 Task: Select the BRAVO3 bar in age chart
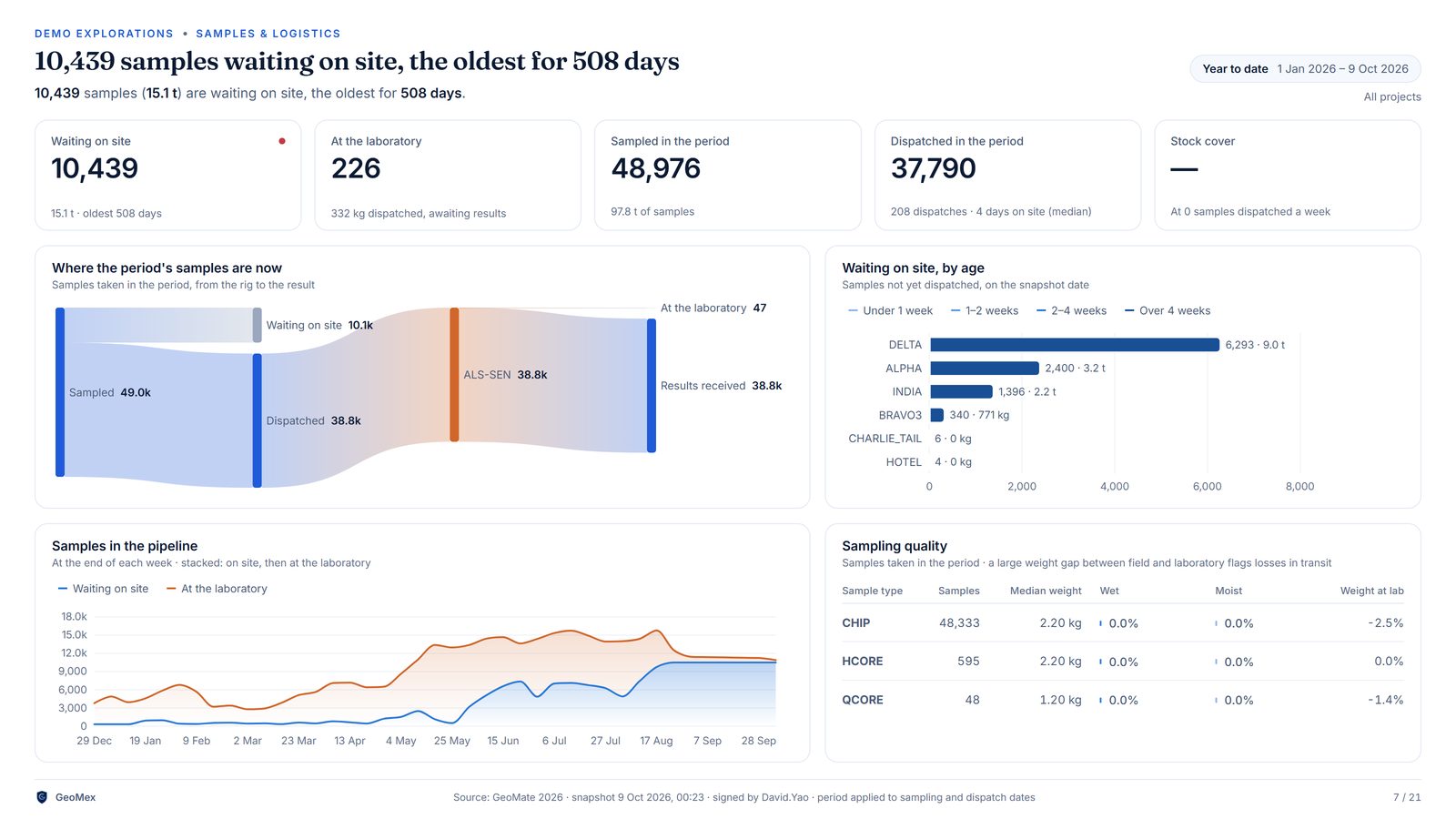pos(937,415)
